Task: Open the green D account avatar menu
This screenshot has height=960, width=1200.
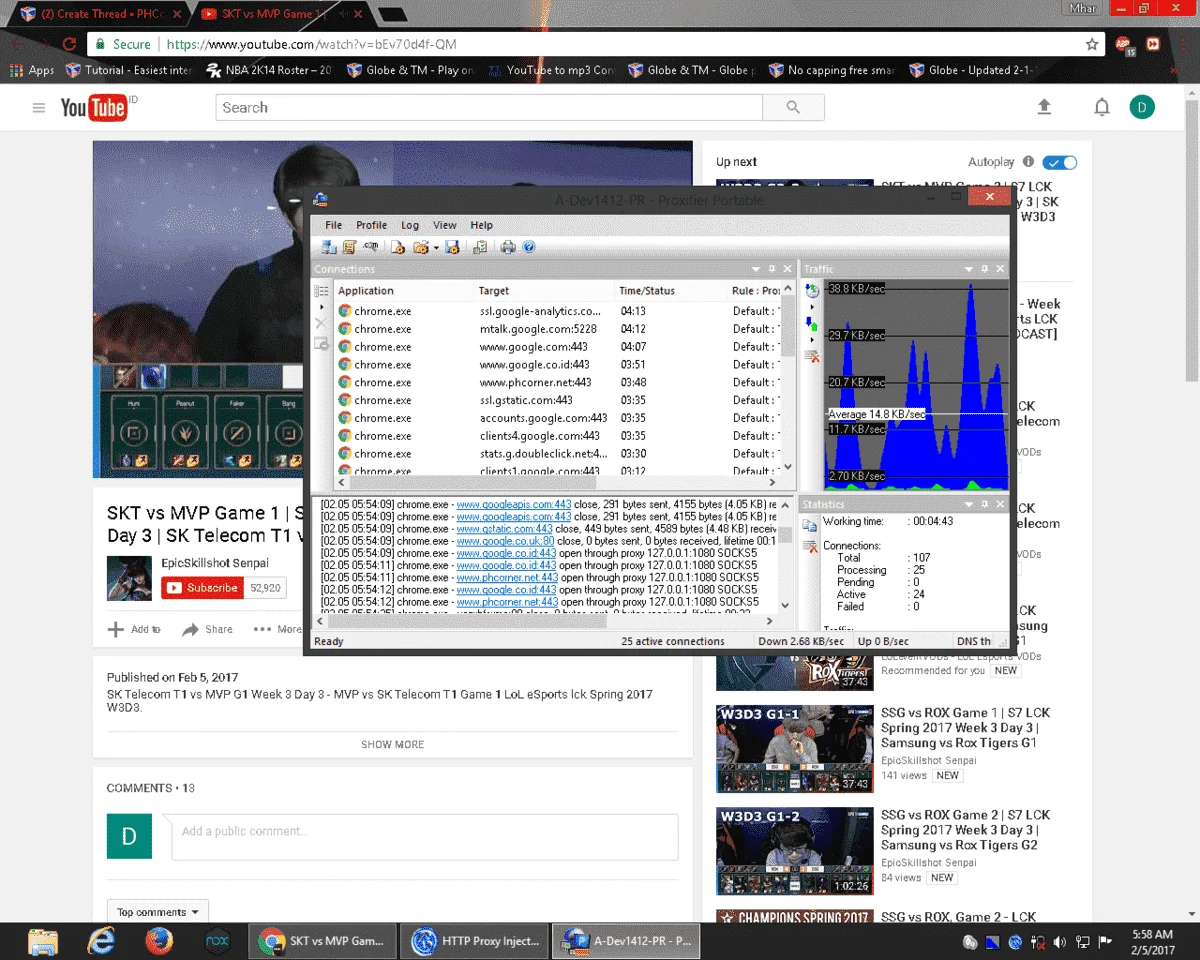Action: coord(1142,107)
